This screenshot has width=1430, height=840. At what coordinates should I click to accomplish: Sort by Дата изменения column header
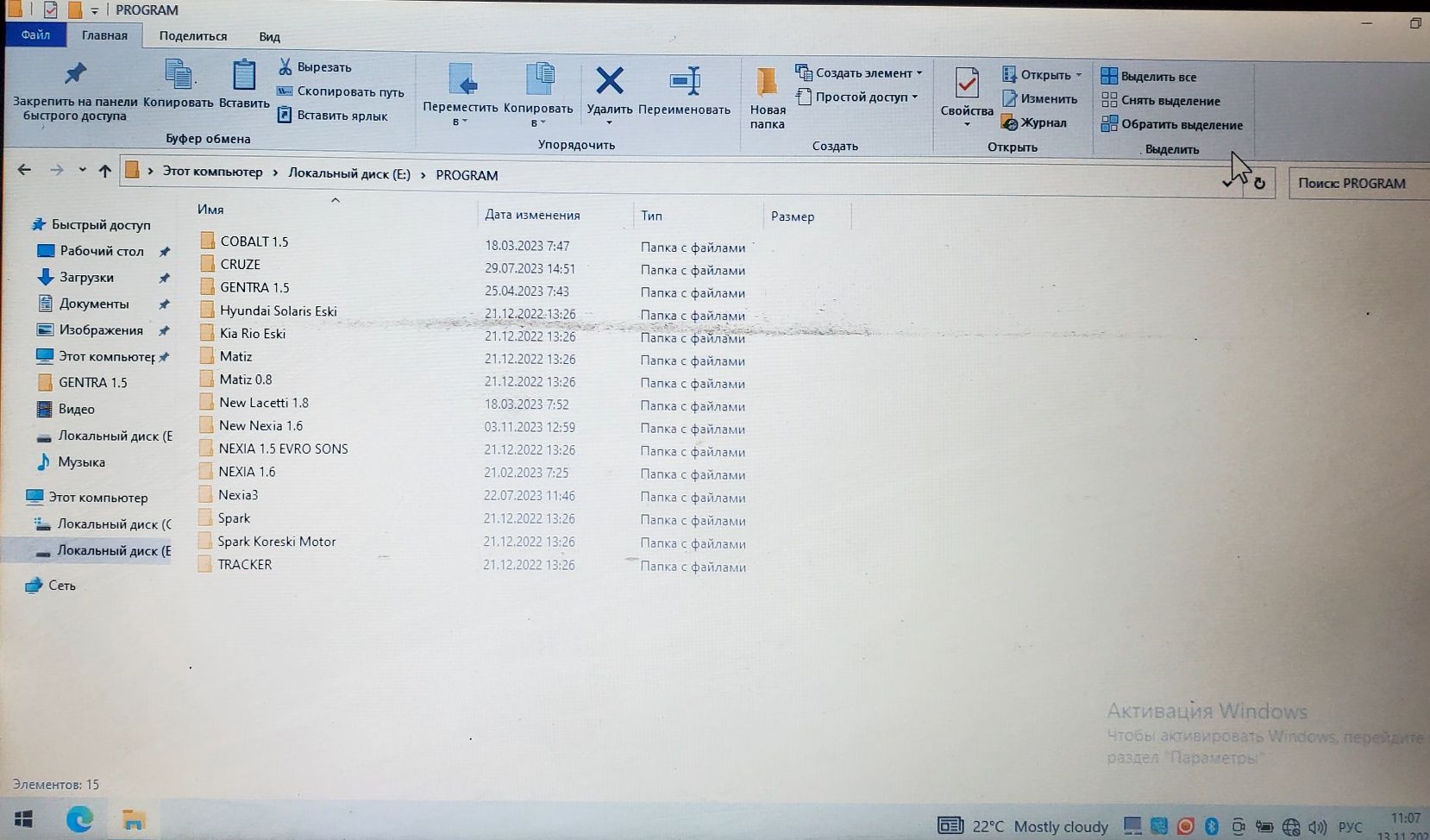pos(532,215)
